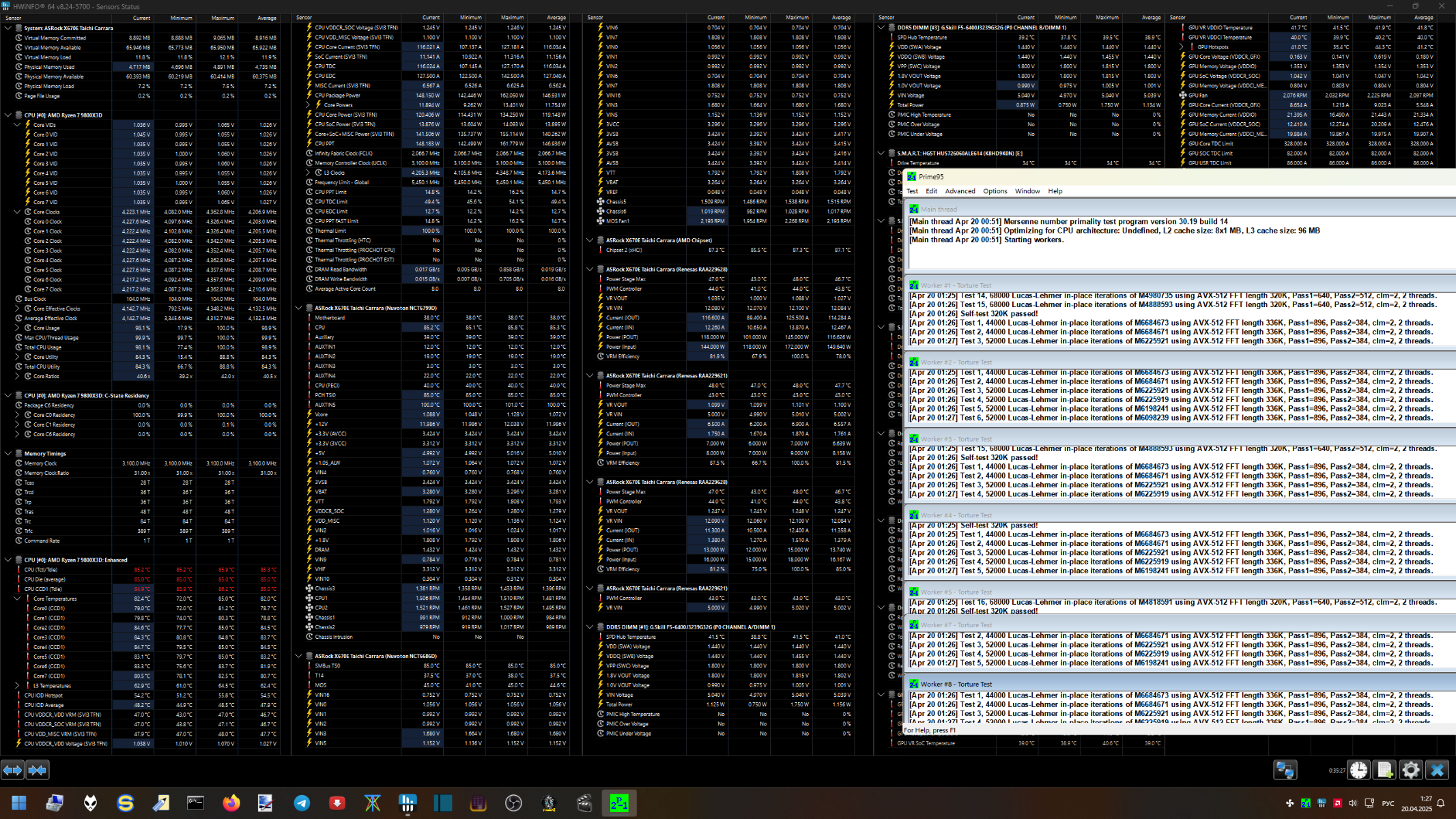Expand the Core Usage node

click(x=17, y=328)
